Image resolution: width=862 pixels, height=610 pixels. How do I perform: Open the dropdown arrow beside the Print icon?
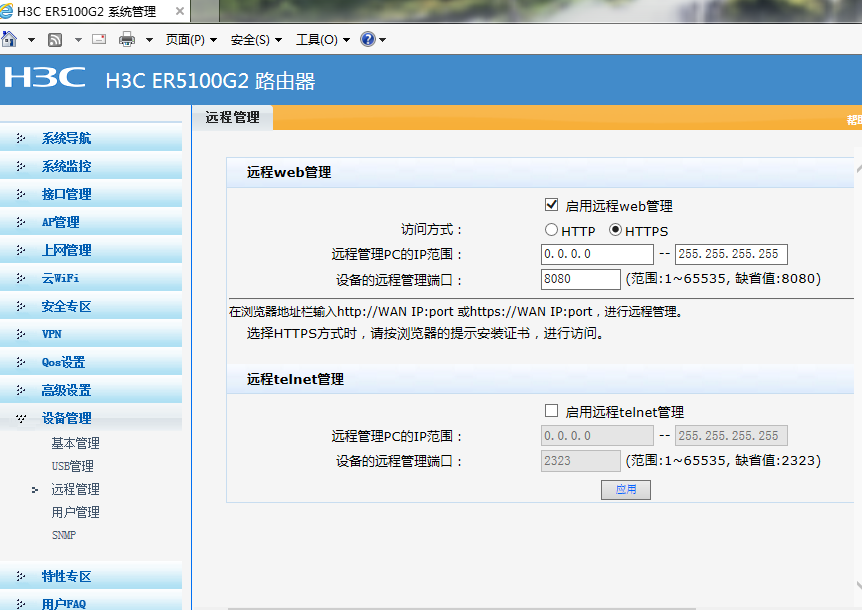pos(149,40)
